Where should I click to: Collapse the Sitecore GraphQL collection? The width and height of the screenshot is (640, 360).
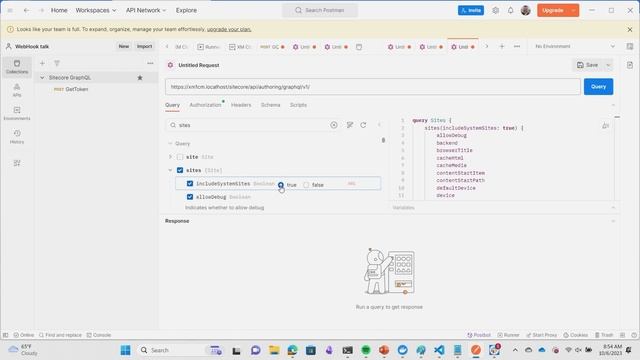tap(42, 78)
